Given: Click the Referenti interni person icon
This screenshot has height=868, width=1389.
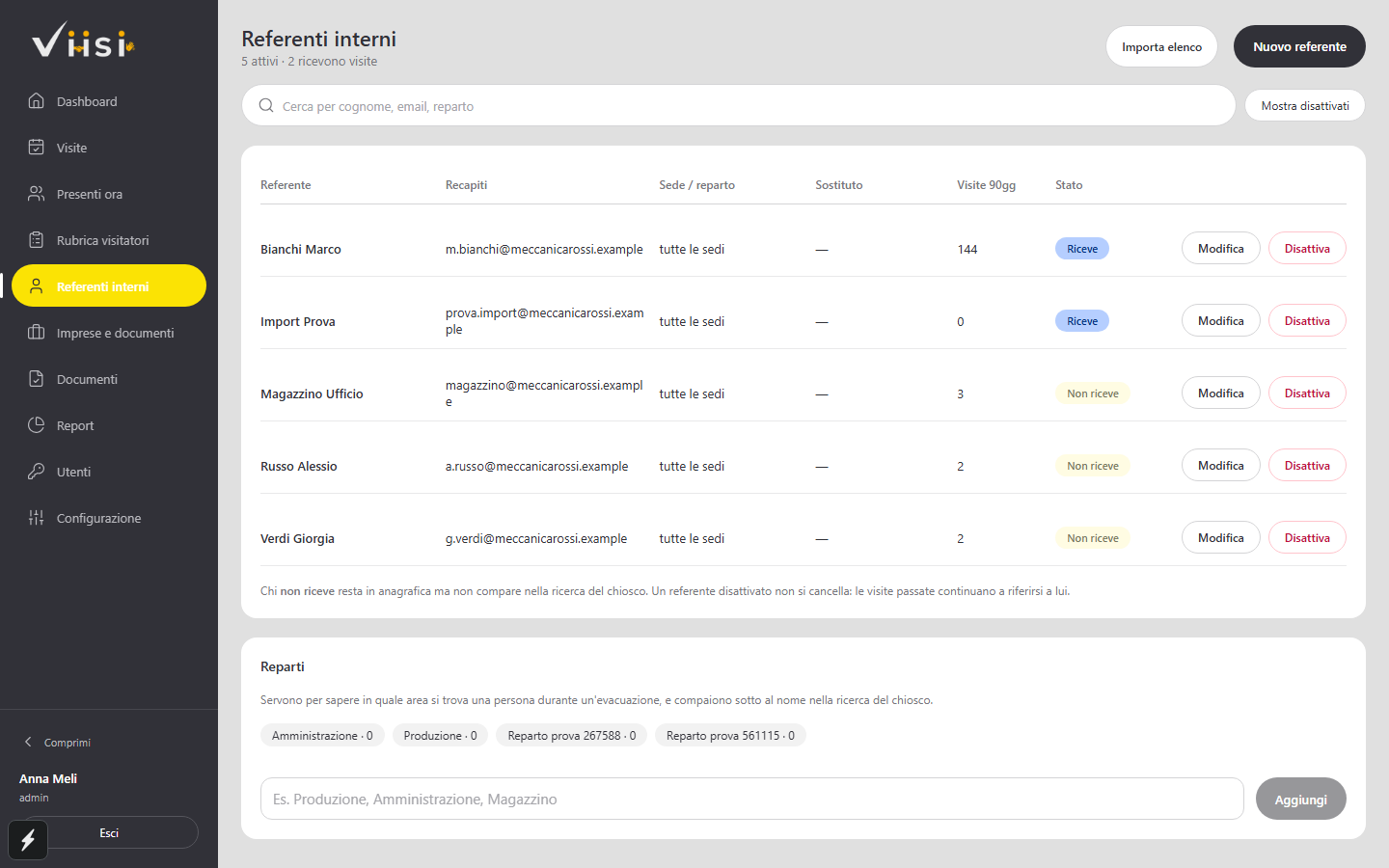Looking at the screenshot, I should (37, 285).
